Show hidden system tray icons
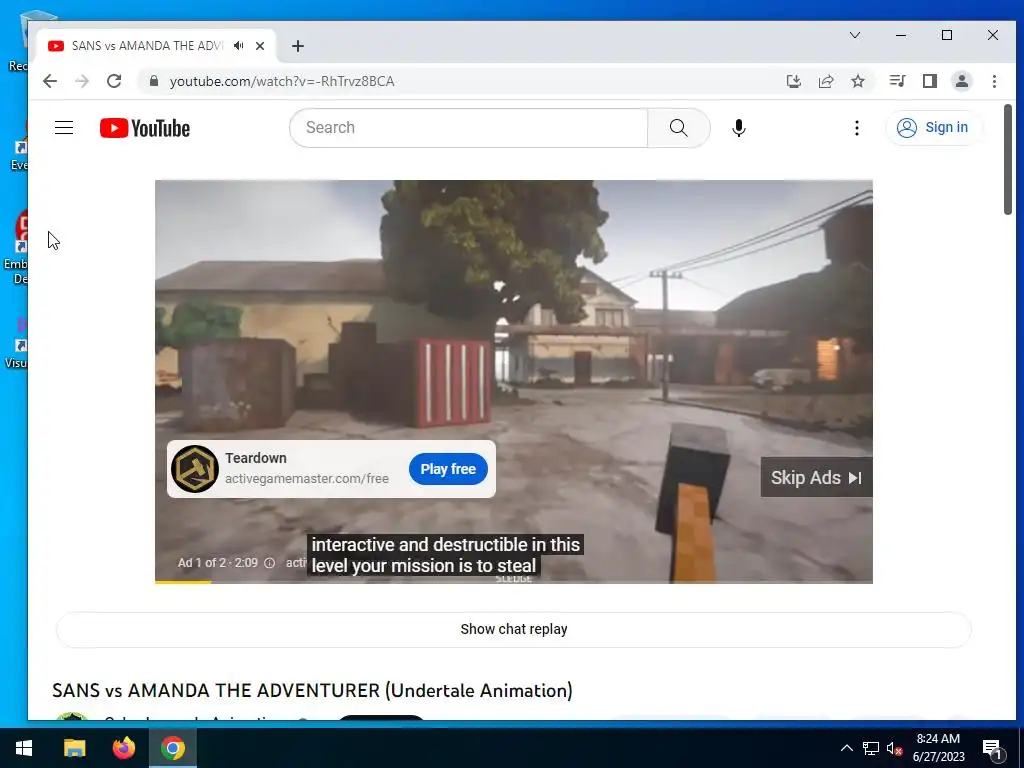The height and width of the screenshot is (768, 1024). (846, 748)
